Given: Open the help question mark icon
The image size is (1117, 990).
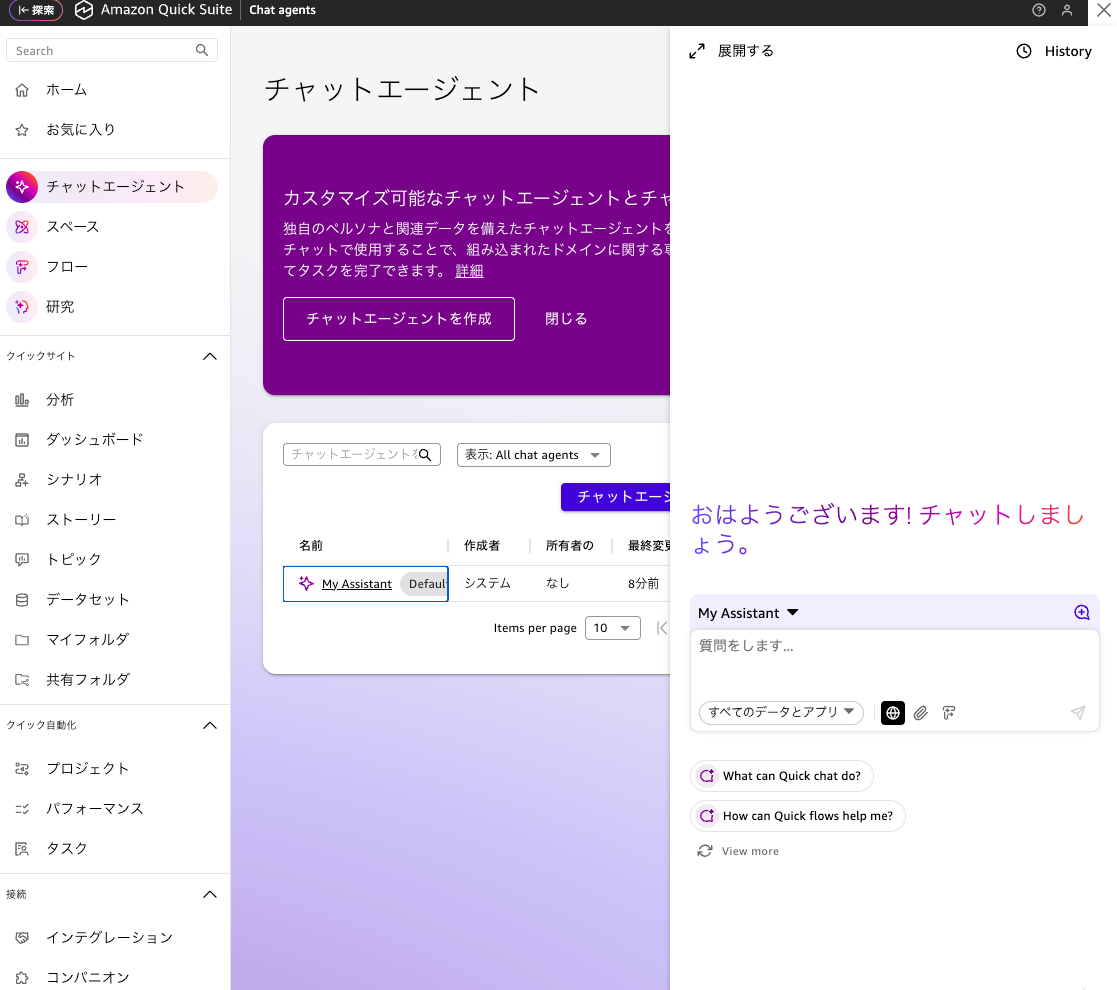Looking at the screenshot, I should pos(1039,10).
